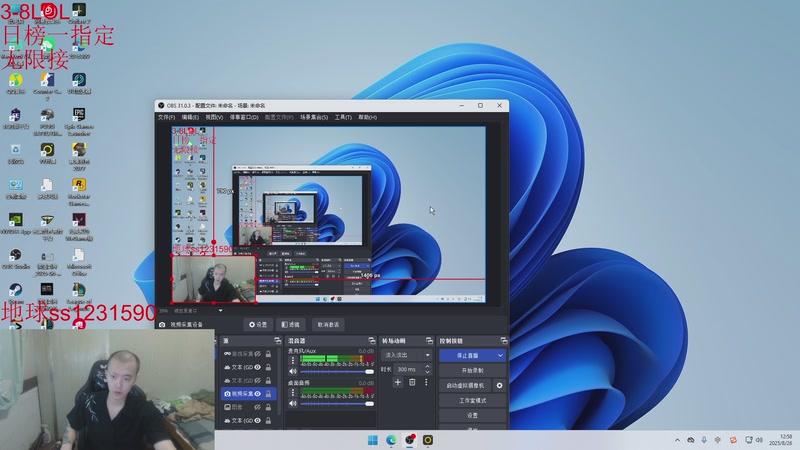Toggle the lock on the 视频采集 source

(x=268, y=394)
